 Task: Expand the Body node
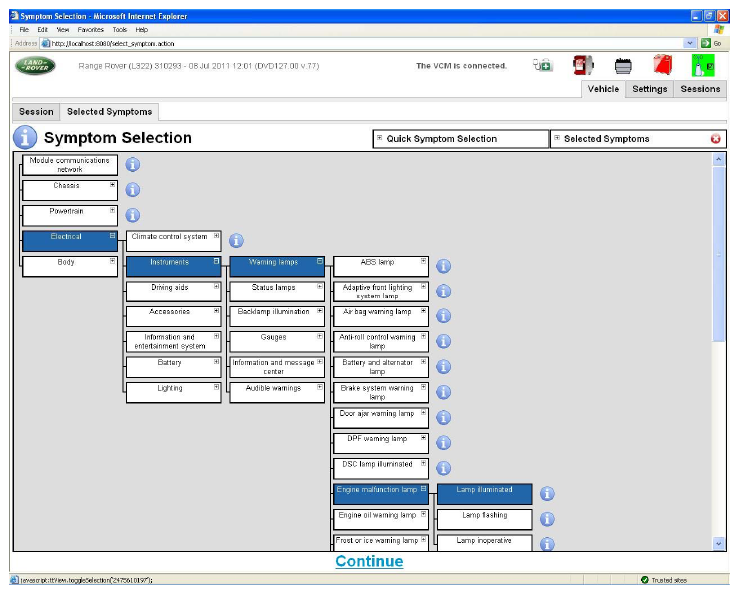point(112,261)
